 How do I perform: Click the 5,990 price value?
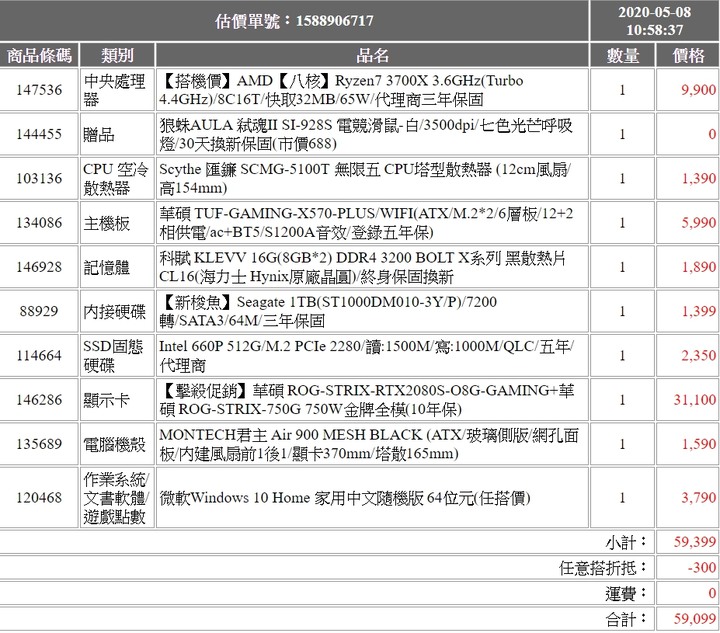(698, 223)
